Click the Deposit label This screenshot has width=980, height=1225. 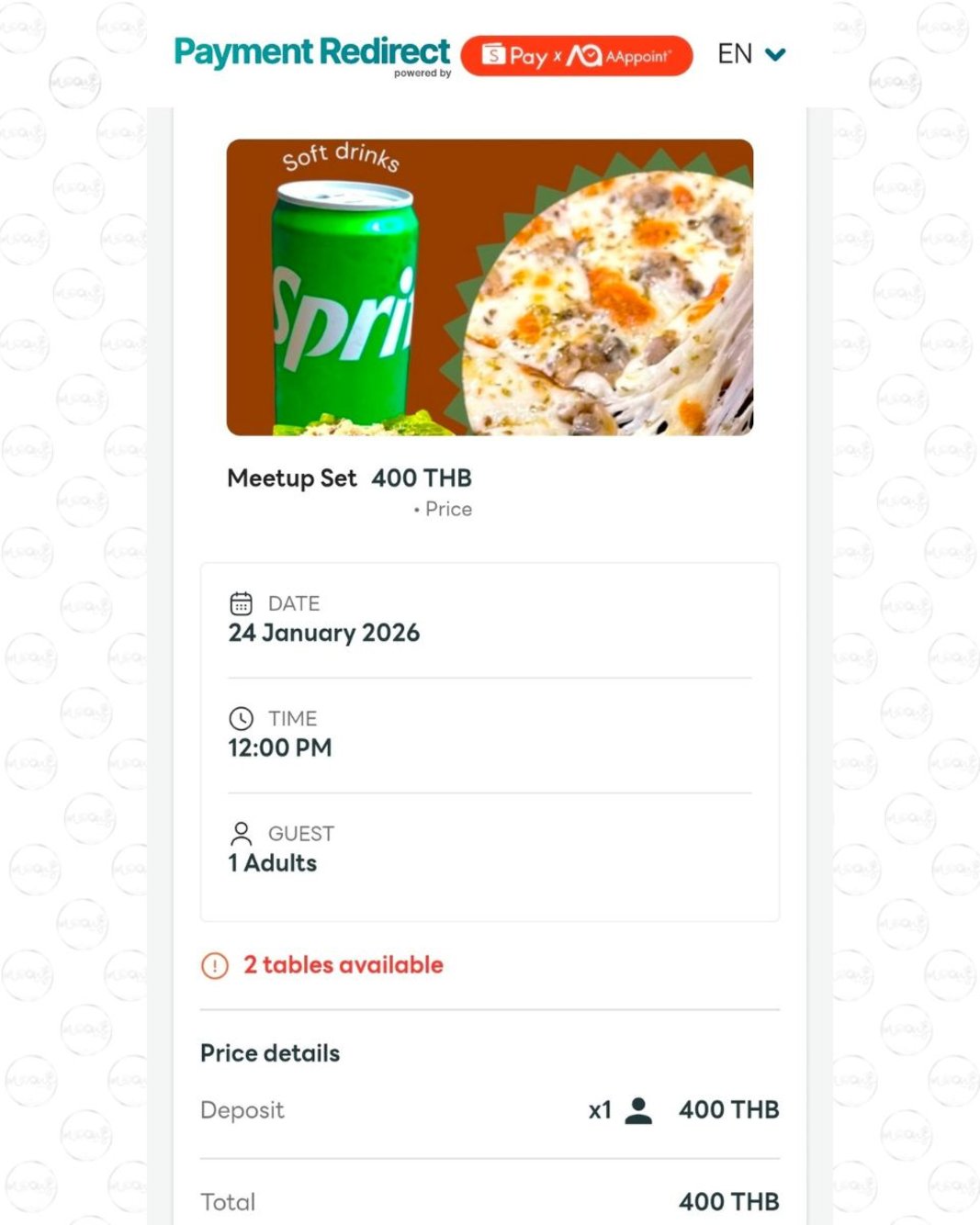[242, 1110]
